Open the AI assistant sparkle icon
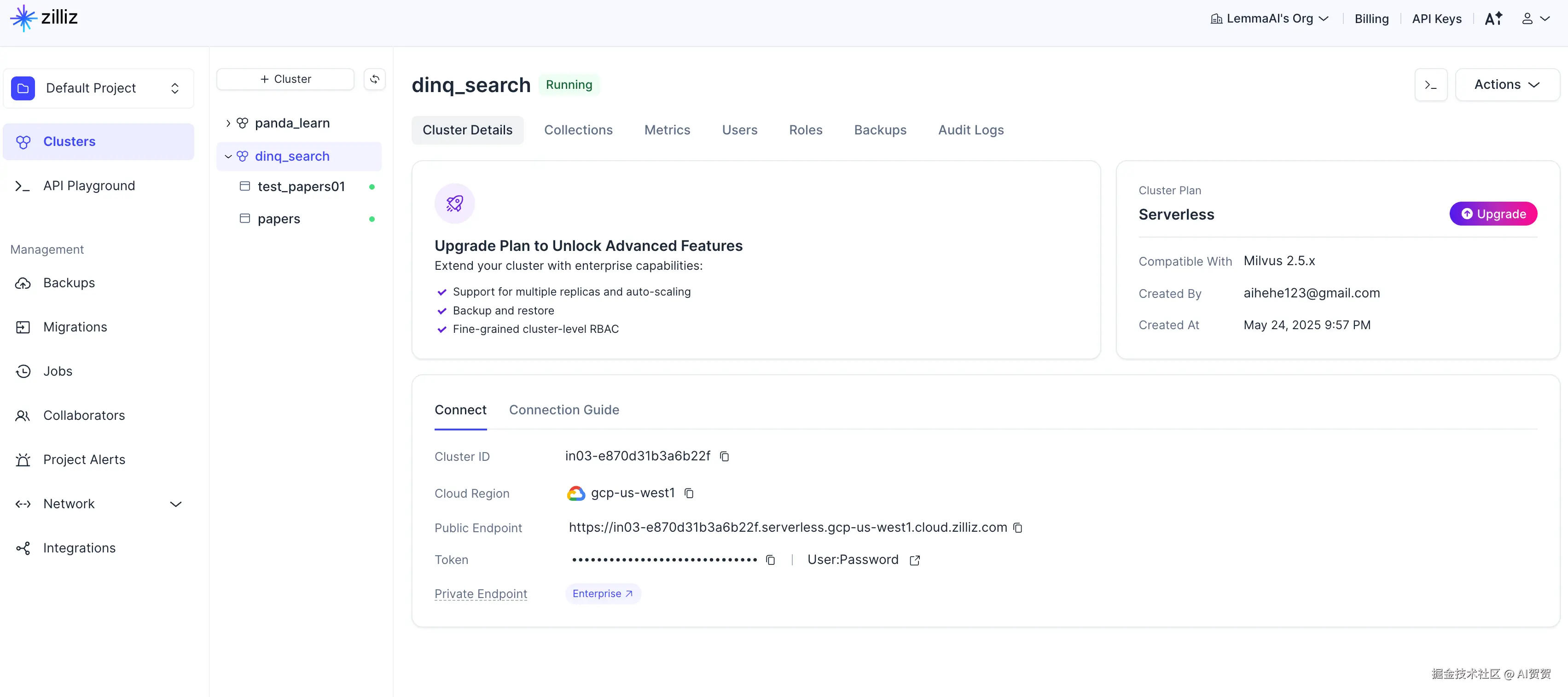 click(x=1493, y=19)
